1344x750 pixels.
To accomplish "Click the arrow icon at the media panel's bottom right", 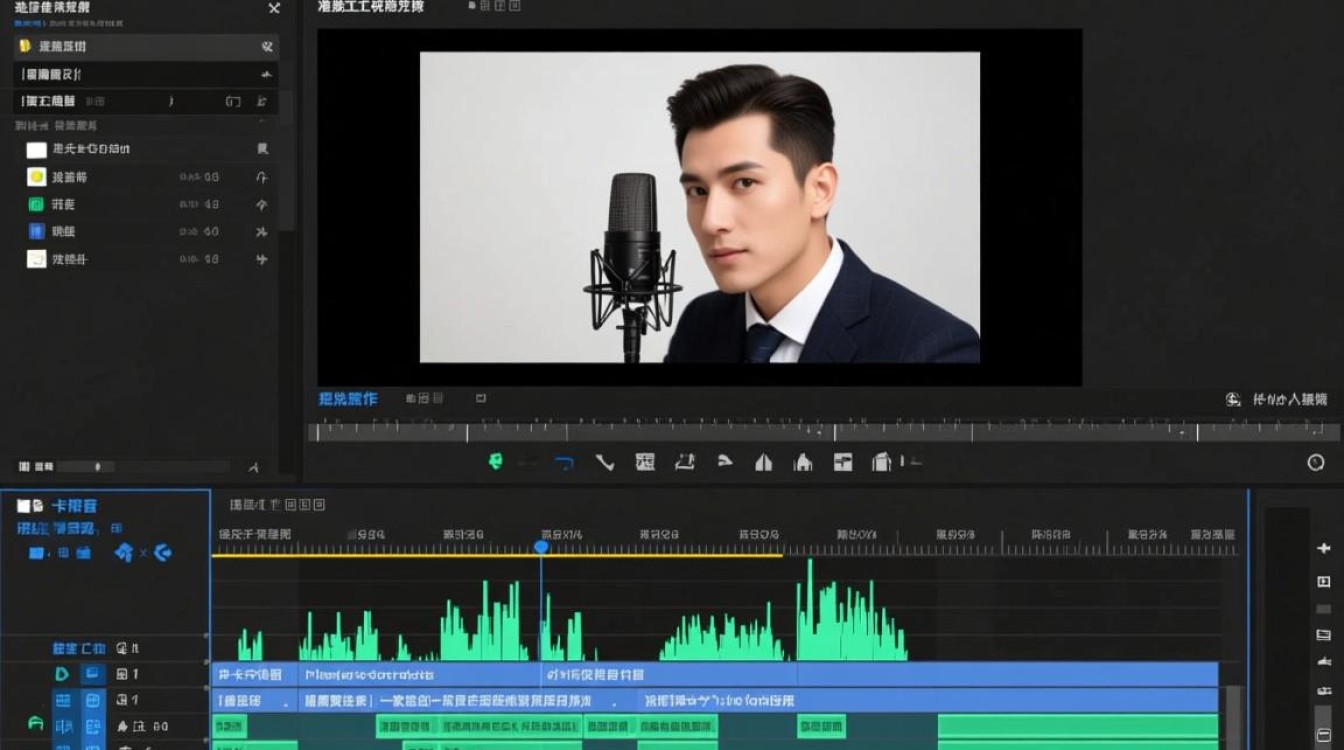I will pyautogui.click(x=254, y=466).
